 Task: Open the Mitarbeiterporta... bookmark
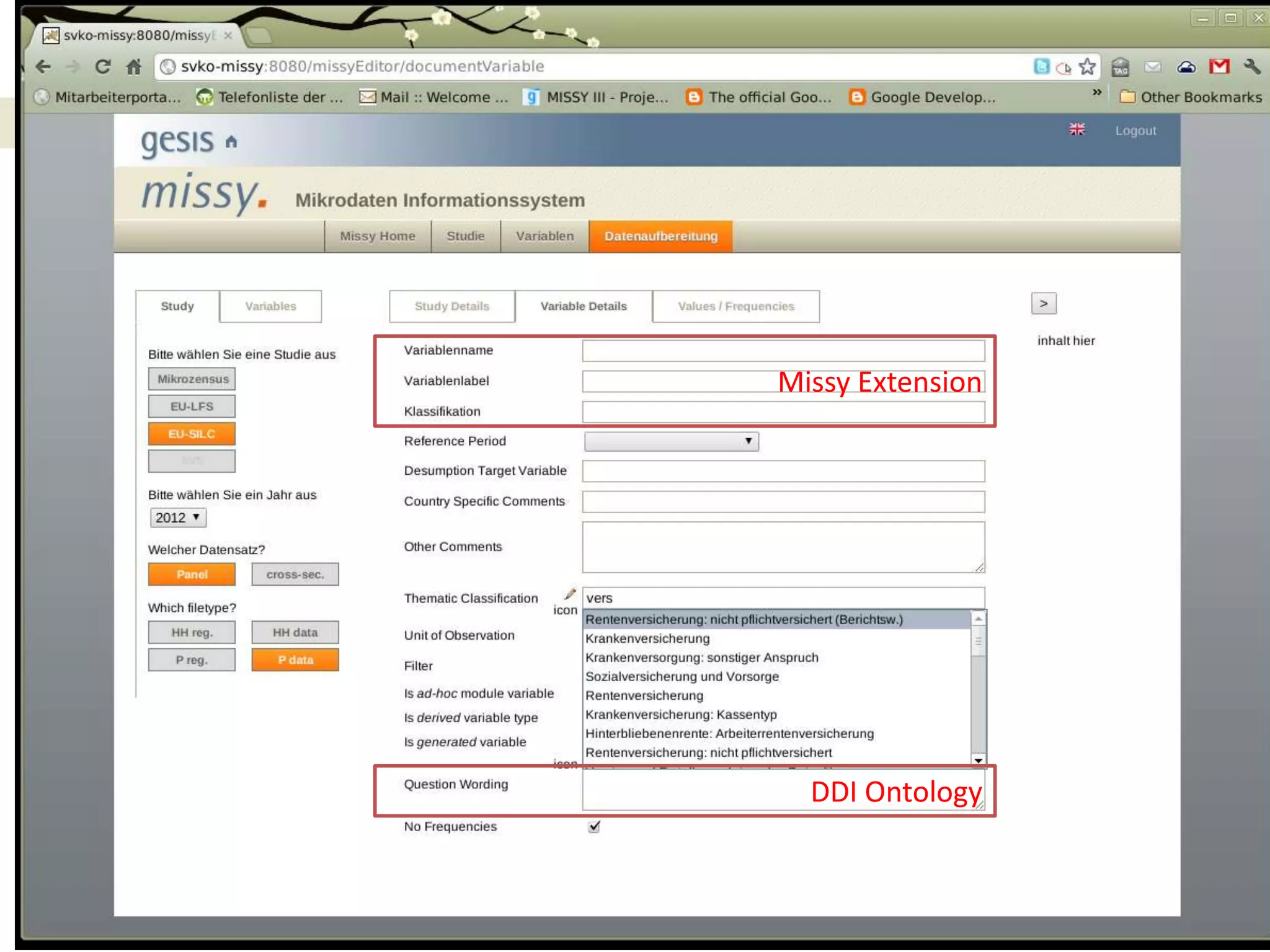click(108, 97)
